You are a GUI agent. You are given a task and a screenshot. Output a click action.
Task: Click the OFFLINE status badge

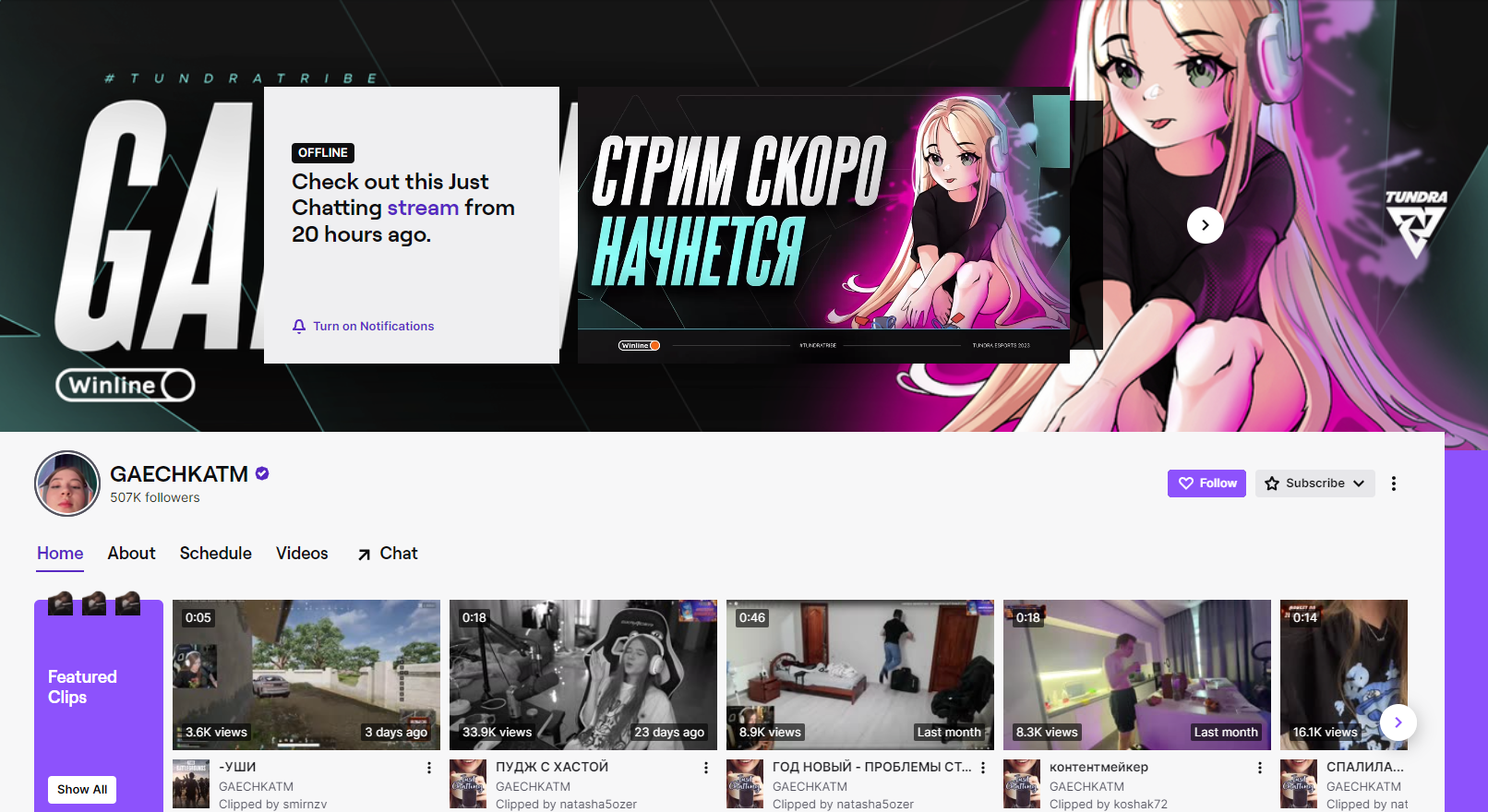(323, 153)
